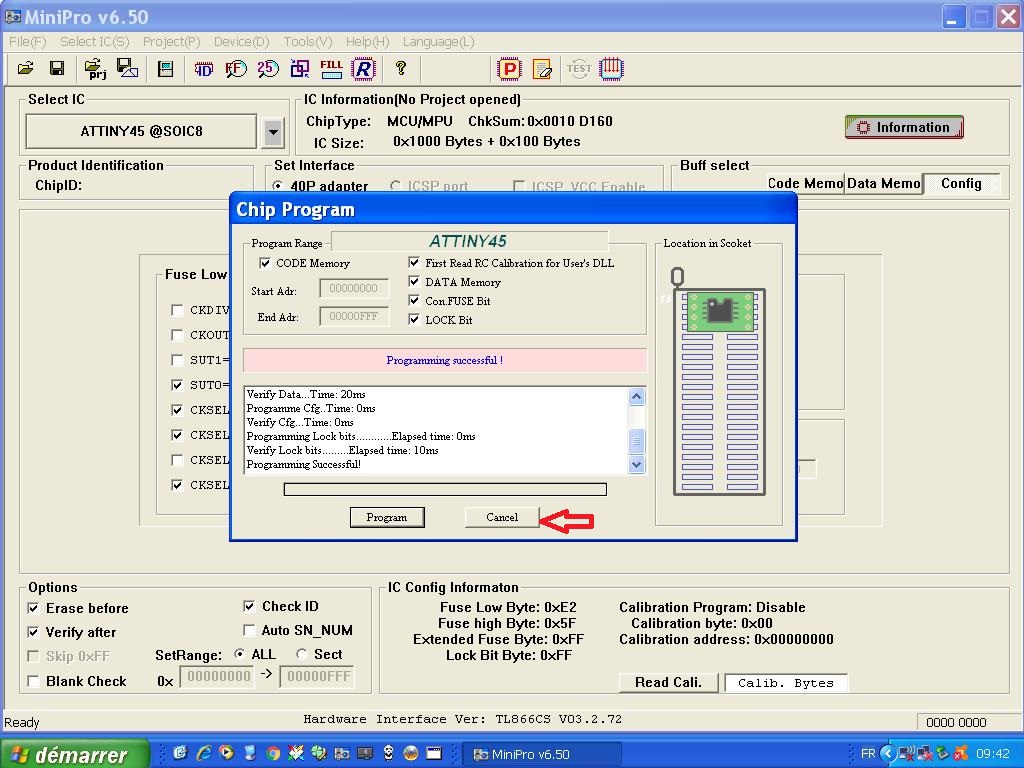Click the Save project icon
The height and width of the screenshot is (768, 1024).
coord(127,68)
